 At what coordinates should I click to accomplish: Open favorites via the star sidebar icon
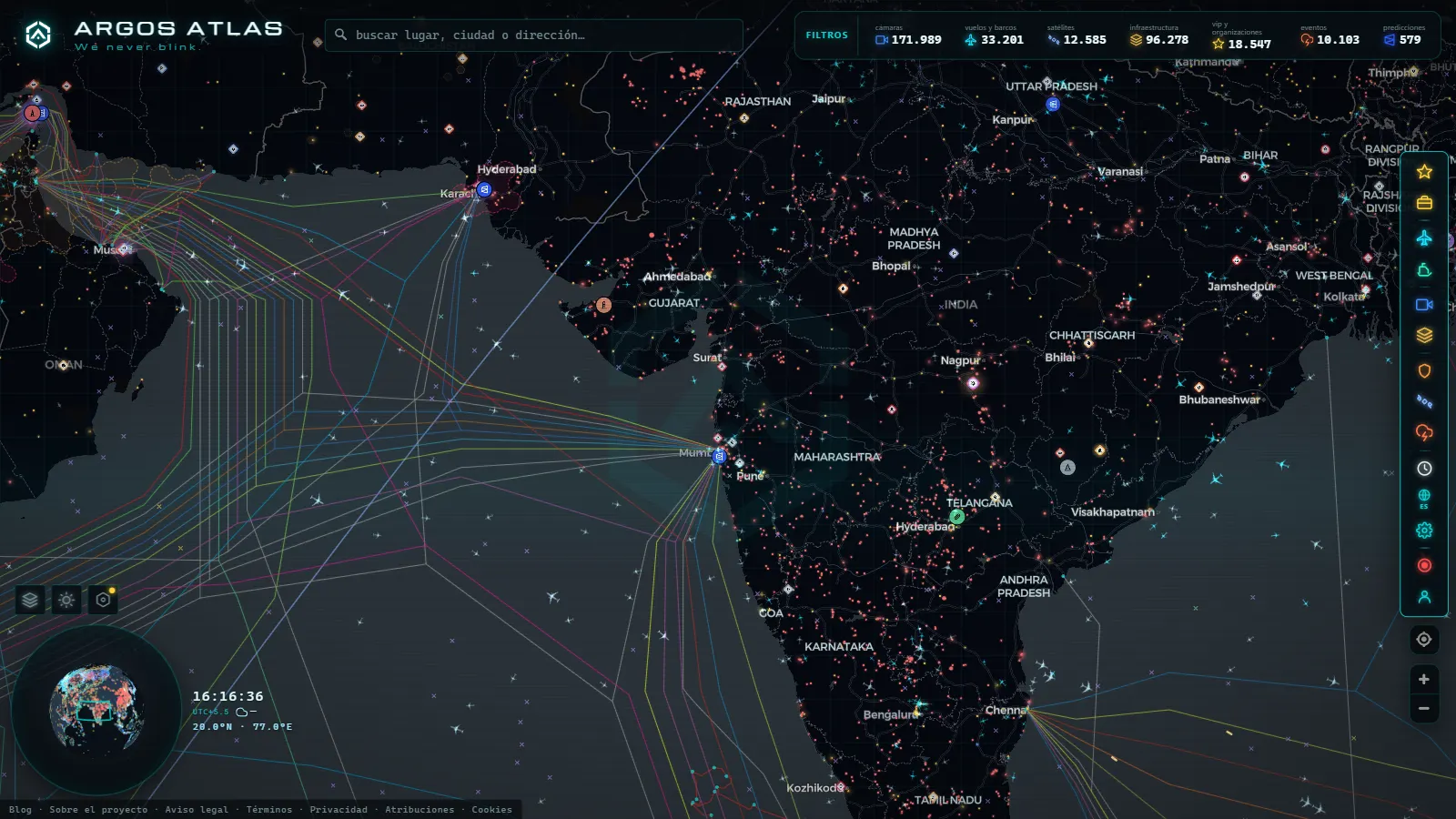pos(1424,172)
